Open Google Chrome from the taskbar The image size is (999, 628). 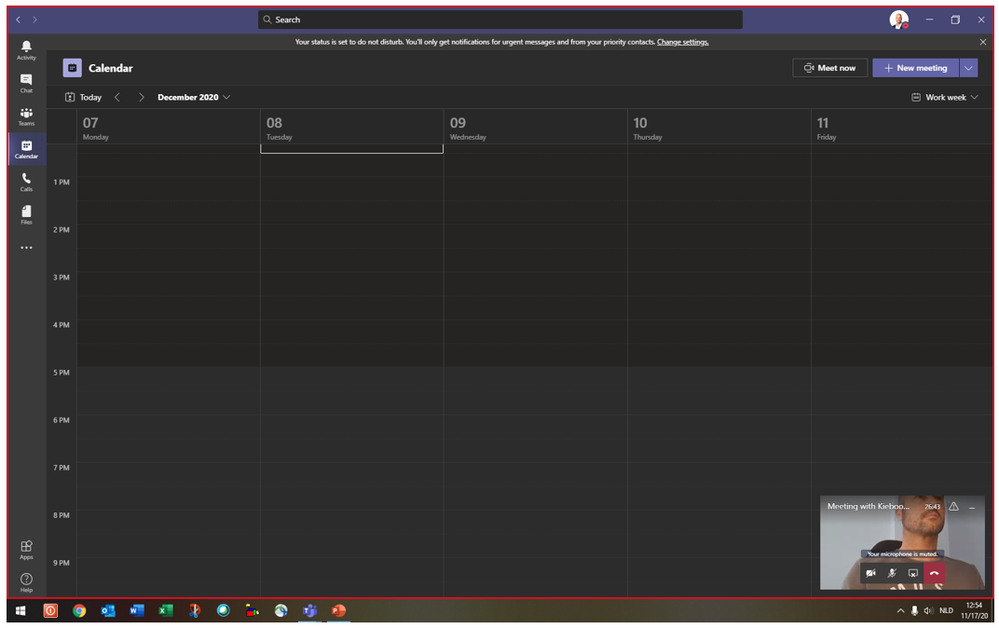79,611
